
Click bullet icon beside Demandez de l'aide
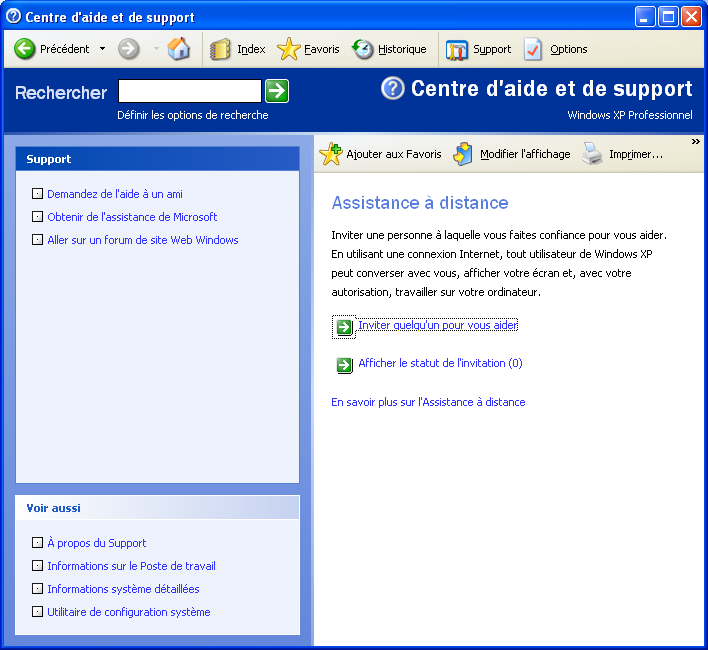pos(37,194)
